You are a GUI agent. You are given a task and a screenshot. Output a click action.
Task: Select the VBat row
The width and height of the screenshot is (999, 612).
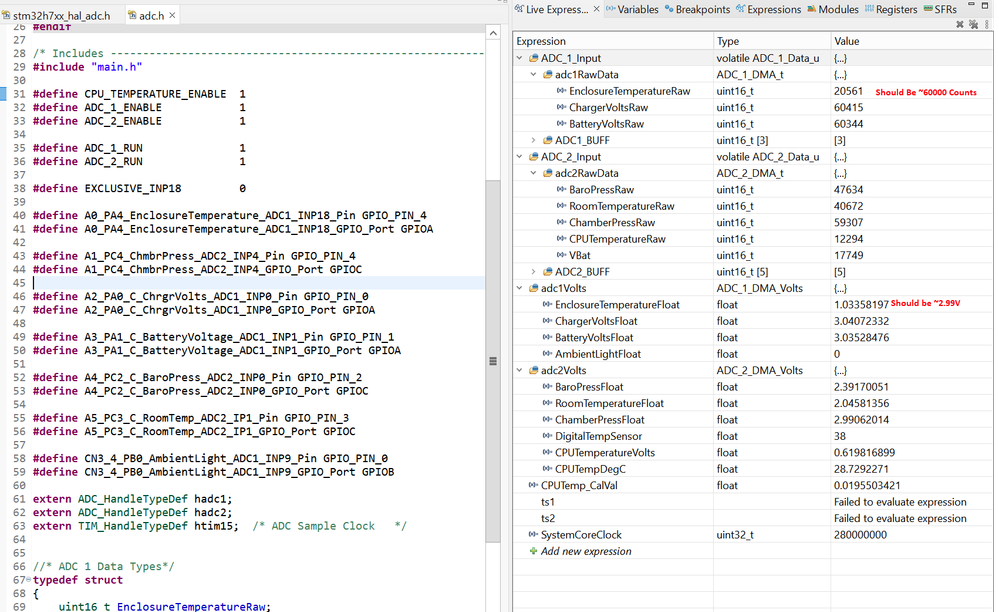pos(752,255)
